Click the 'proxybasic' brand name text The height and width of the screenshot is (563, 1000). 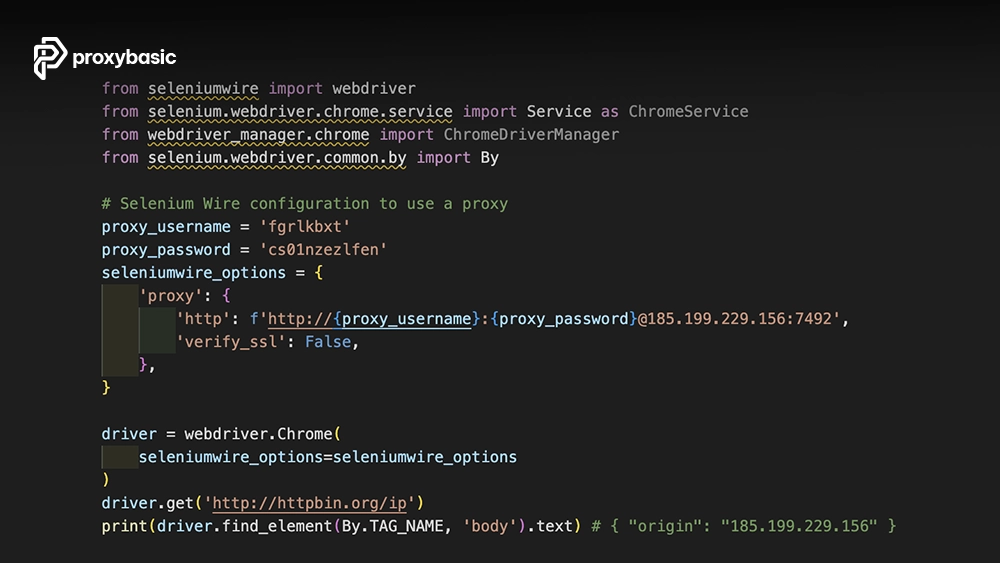tap(124, 58)
